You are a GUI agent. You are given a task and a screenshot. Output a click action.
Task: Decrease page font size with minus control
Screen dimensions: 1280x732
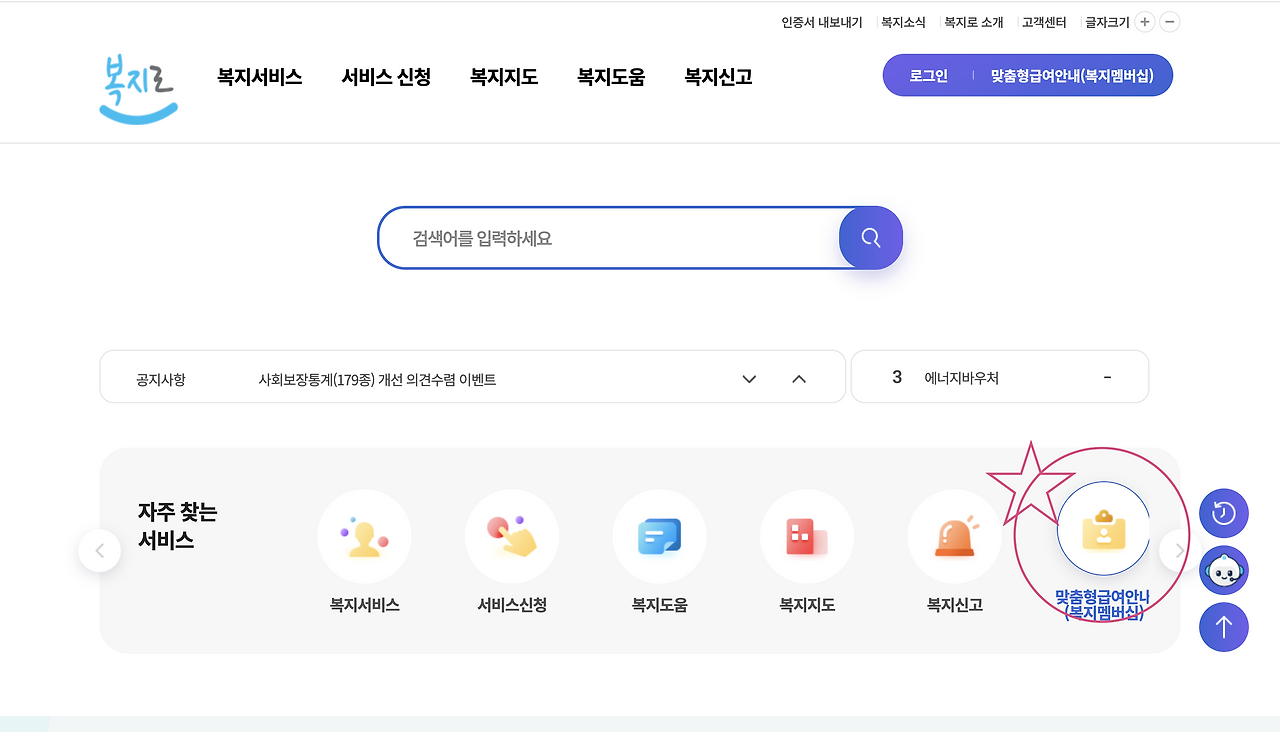[x=1169, y=21]
